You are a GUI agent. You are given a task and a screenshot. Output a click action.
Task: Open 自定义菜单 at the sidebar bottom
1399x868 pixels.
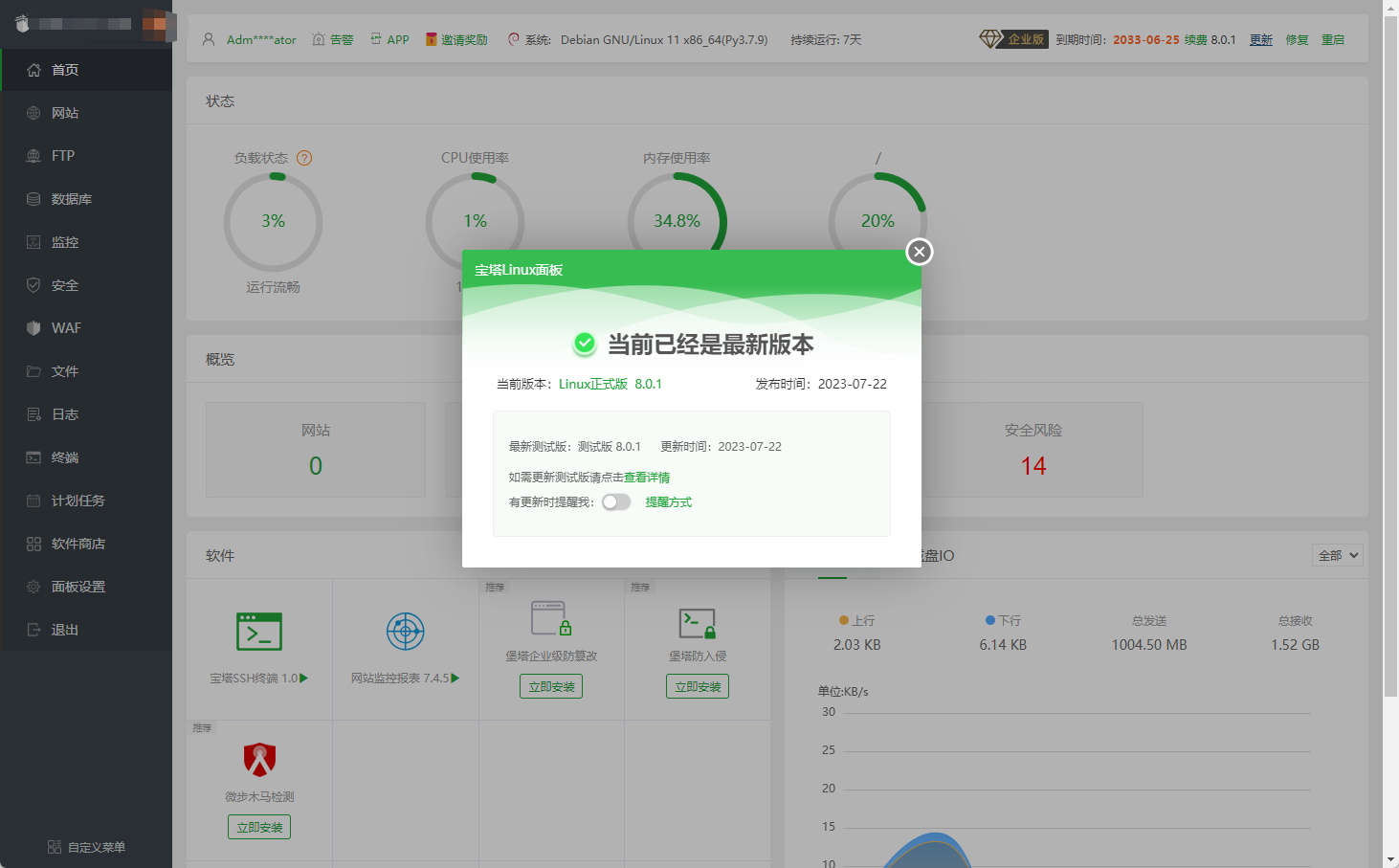click(x=86, y=847)
